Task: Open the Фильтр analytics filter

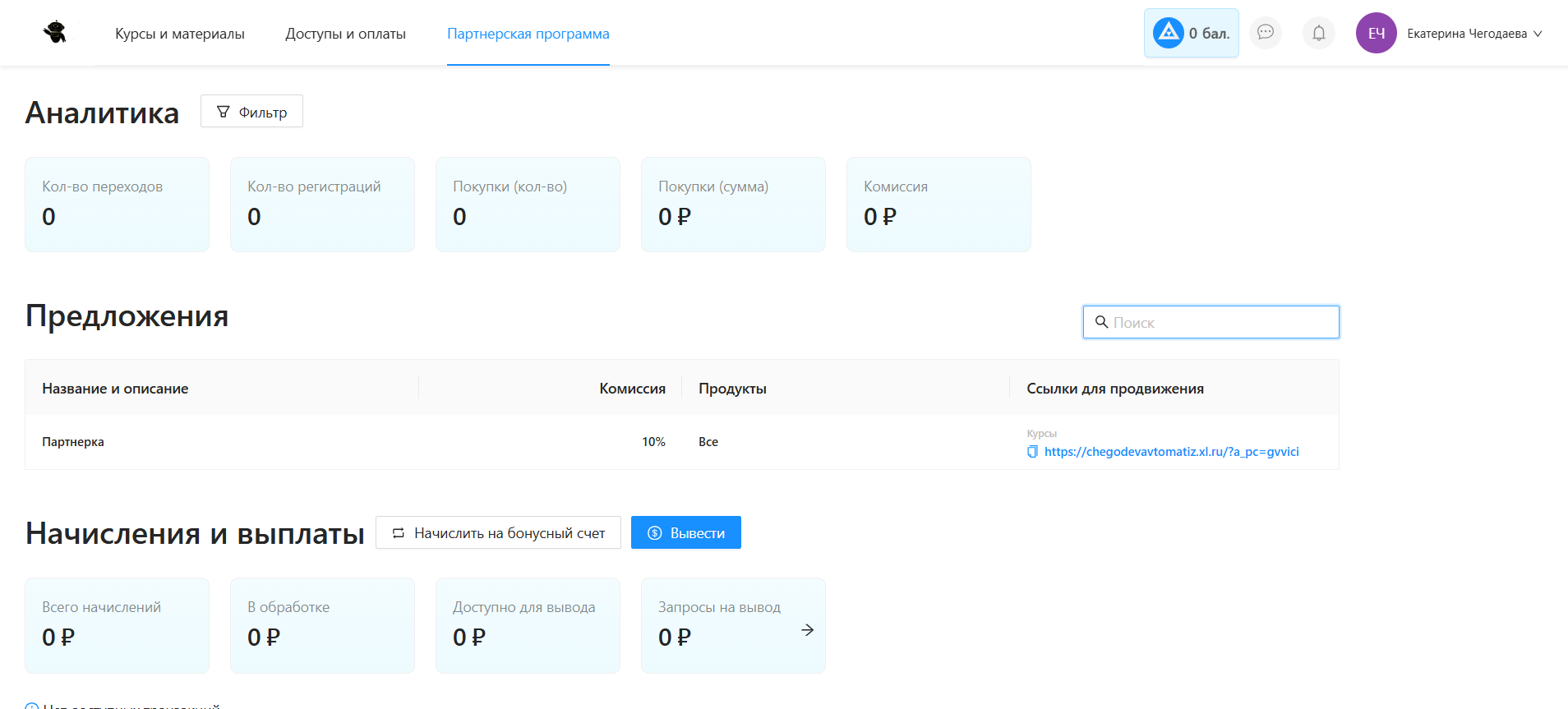Action: tap(251, 112)
